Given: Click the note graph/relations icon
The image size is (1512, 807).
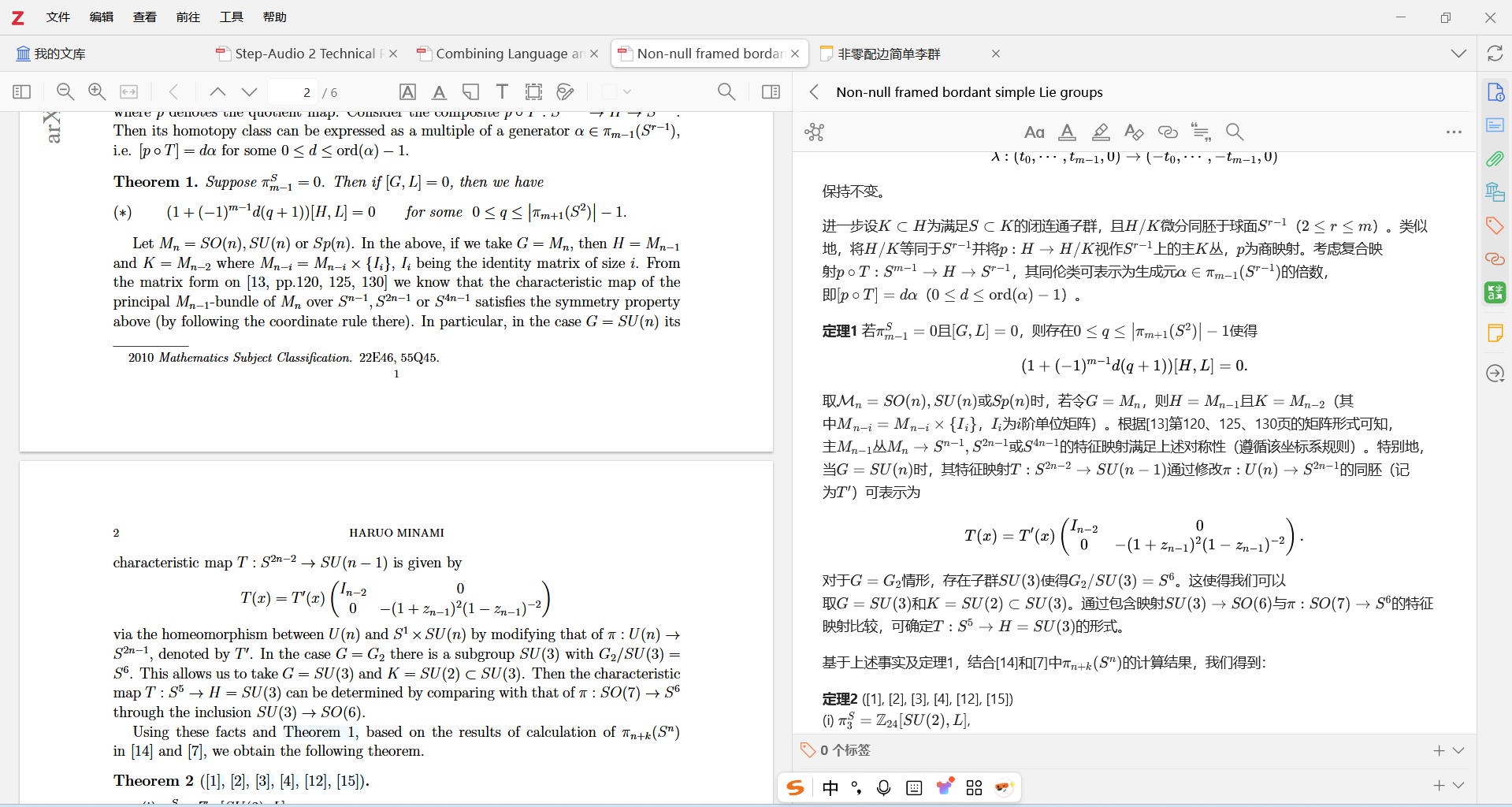Looking at the screenshot, I should 815,132.
